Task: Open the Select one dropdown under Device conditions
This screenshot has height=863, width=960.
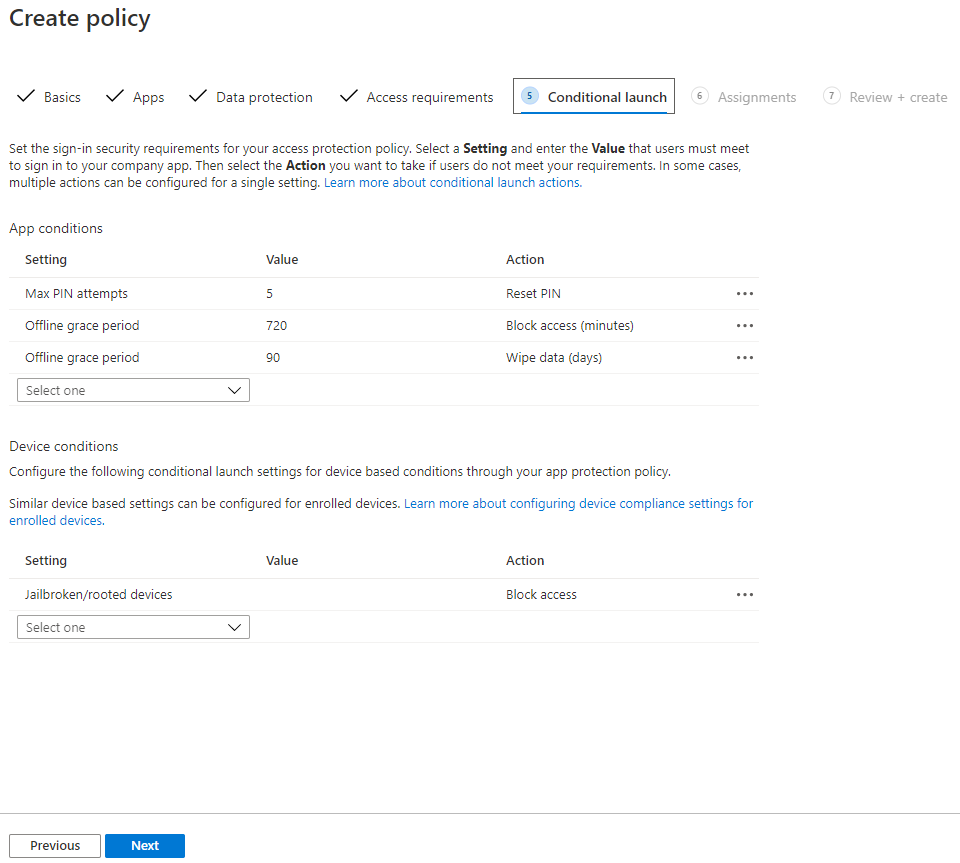Action: 133,627
